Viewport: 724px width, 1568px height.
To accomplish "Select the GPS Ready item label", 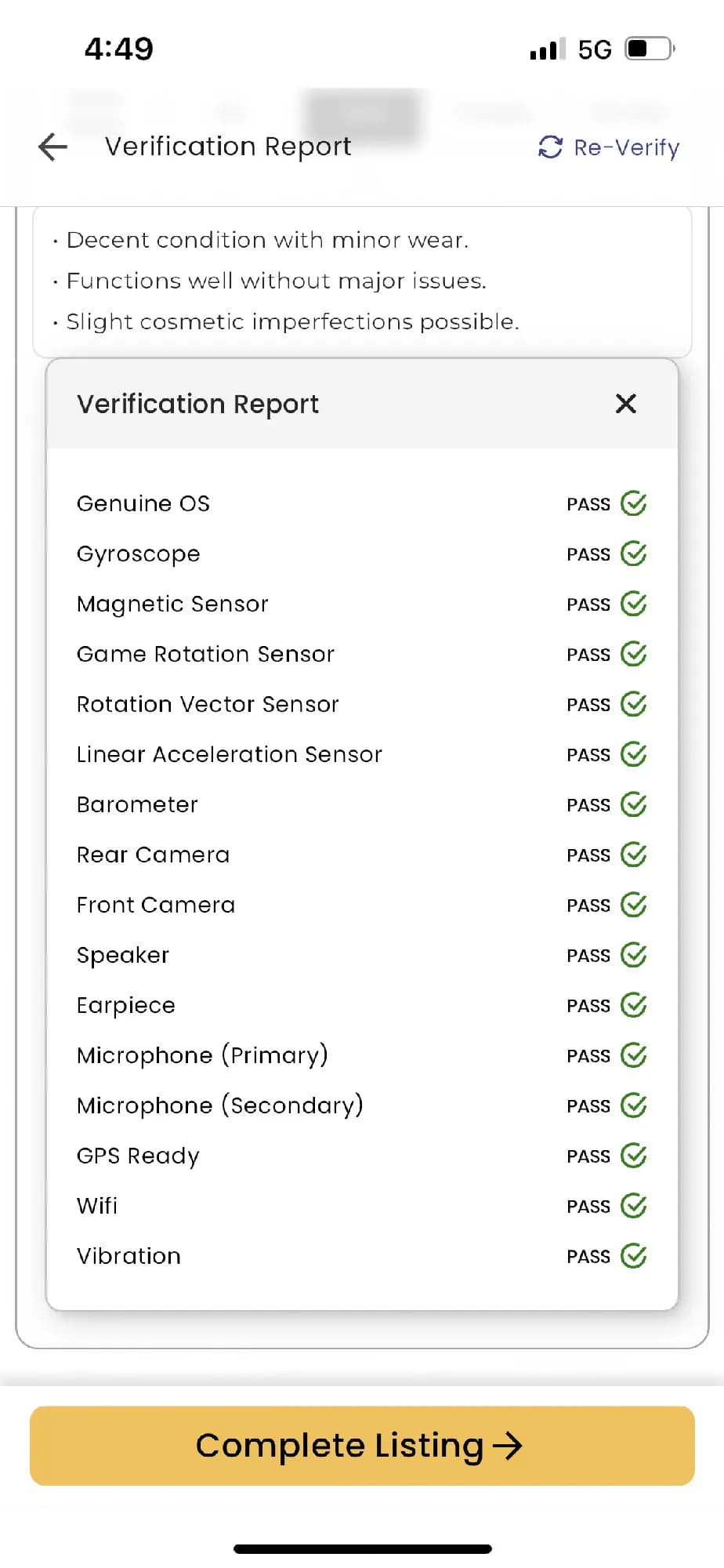I will click(x=138, y=1156).
